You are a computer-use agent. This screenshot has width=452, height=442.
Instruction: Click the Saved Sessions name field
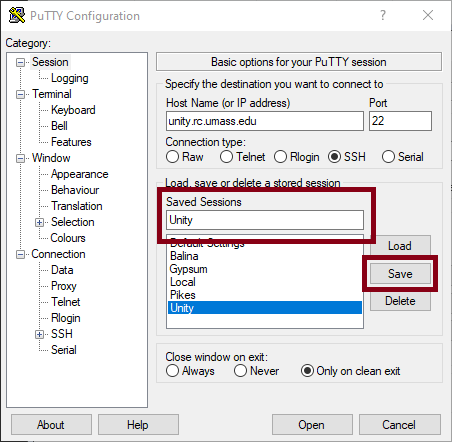pyautogui.click(x=265, y=220)
